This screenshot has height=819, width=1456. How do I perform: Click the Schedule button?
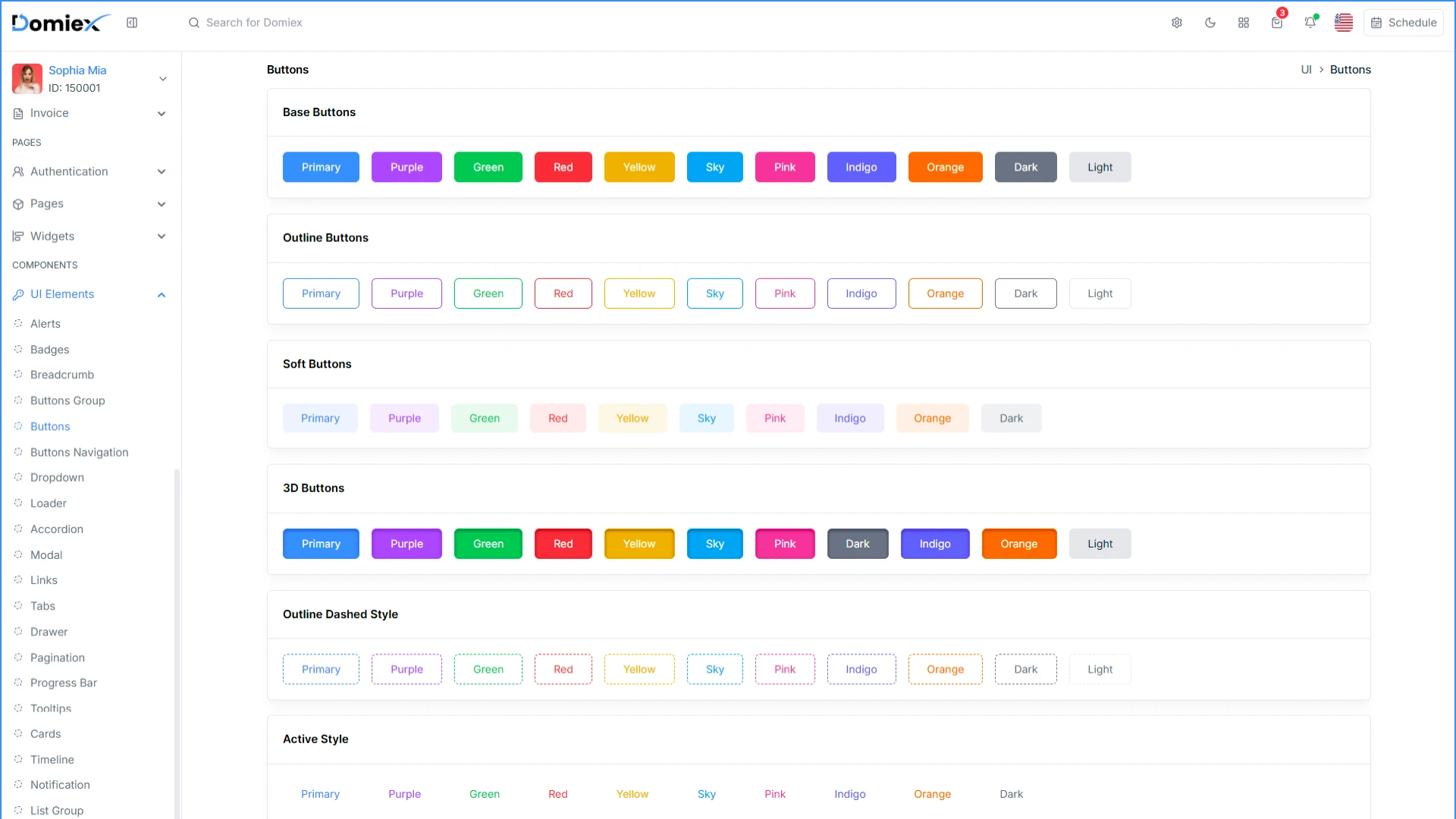(x=1404, y=23)
